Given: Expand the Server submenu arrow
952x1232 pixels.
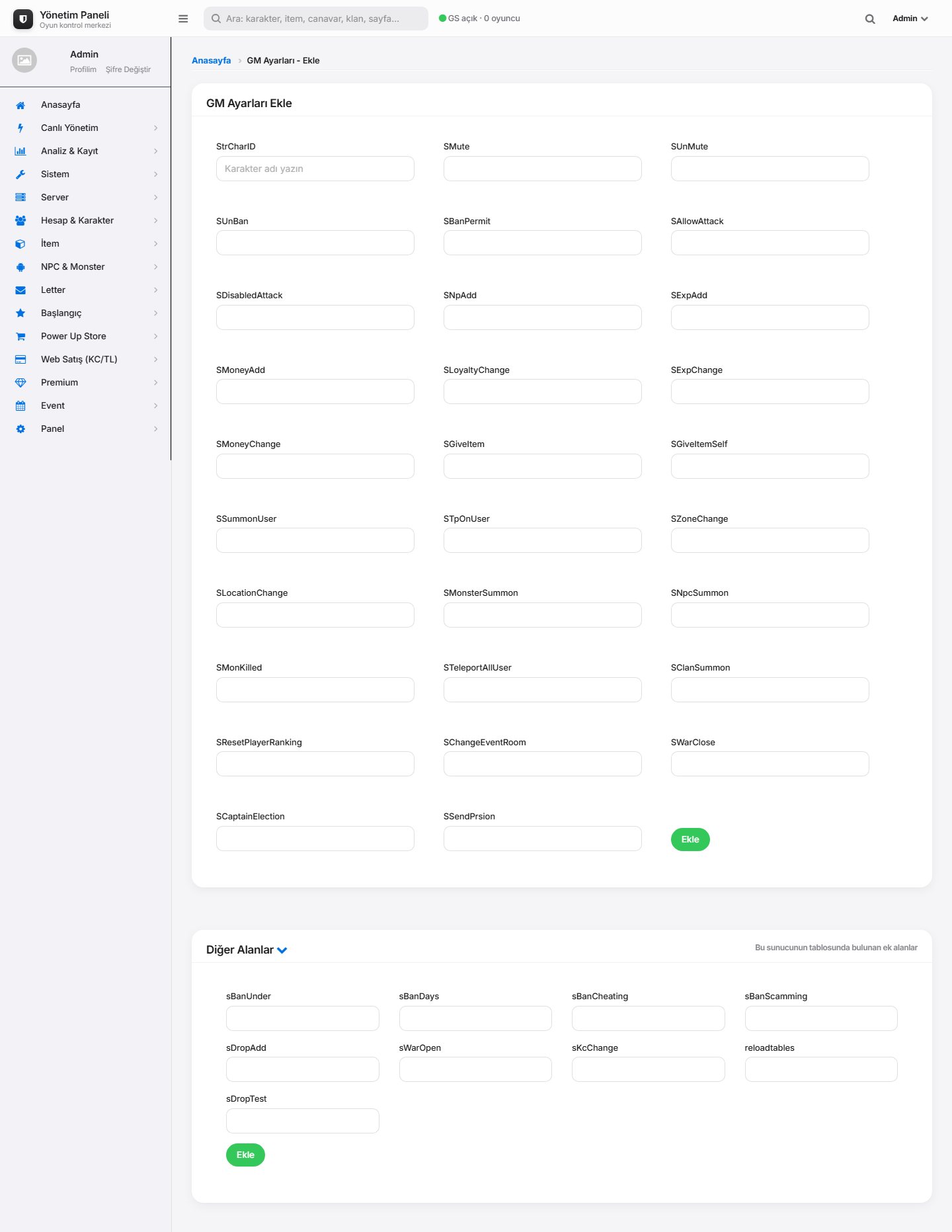Looking at the screenshot, I should pos(155,198).
